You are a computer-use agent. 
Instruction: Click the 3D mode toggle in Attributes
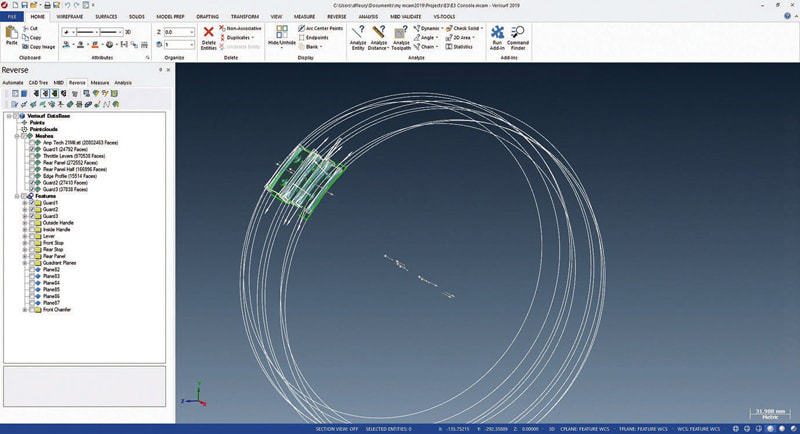(128, 32)
